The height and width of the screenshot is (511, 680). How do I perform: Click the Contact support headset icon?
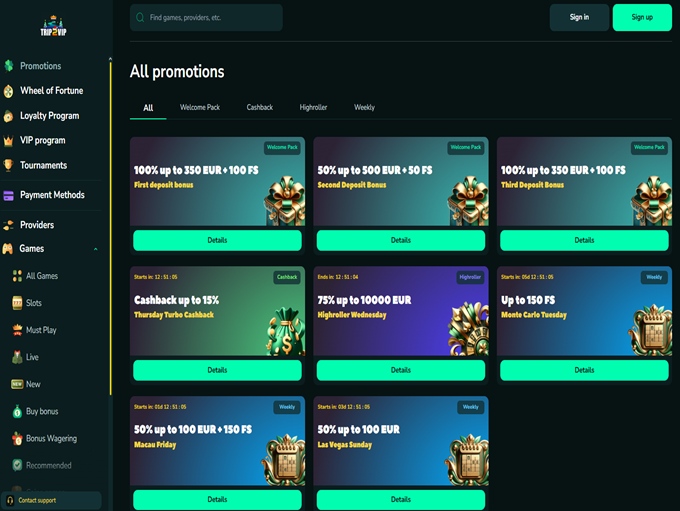click(10, 500)
